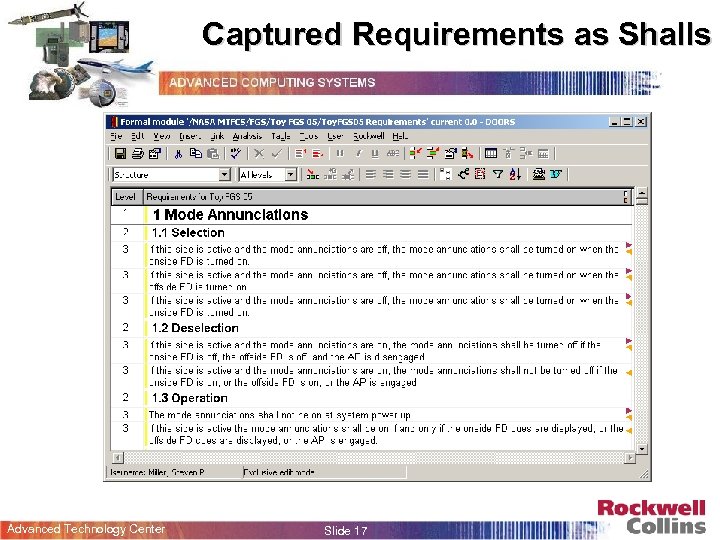The height and width of the screenshot is (540, 720).
Task: Click the Delete X icon
Action: [x=259, y=153]
